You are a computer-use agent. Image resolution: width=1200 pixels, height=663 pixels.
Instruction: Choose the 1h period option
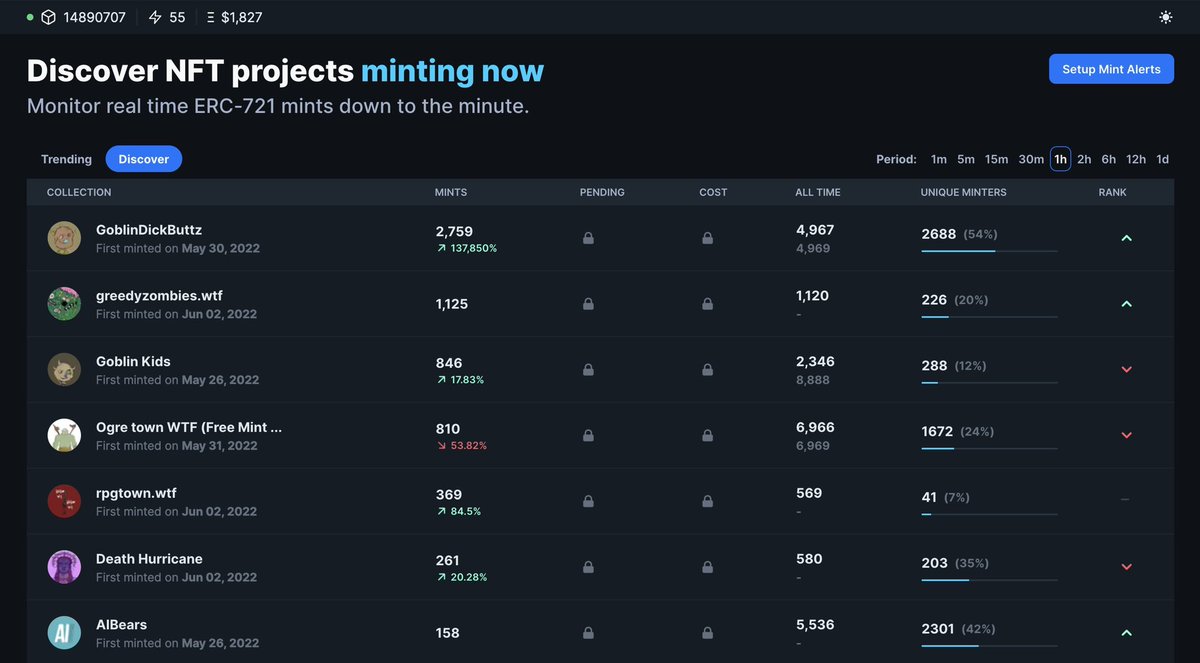(x=1060, y=159)
